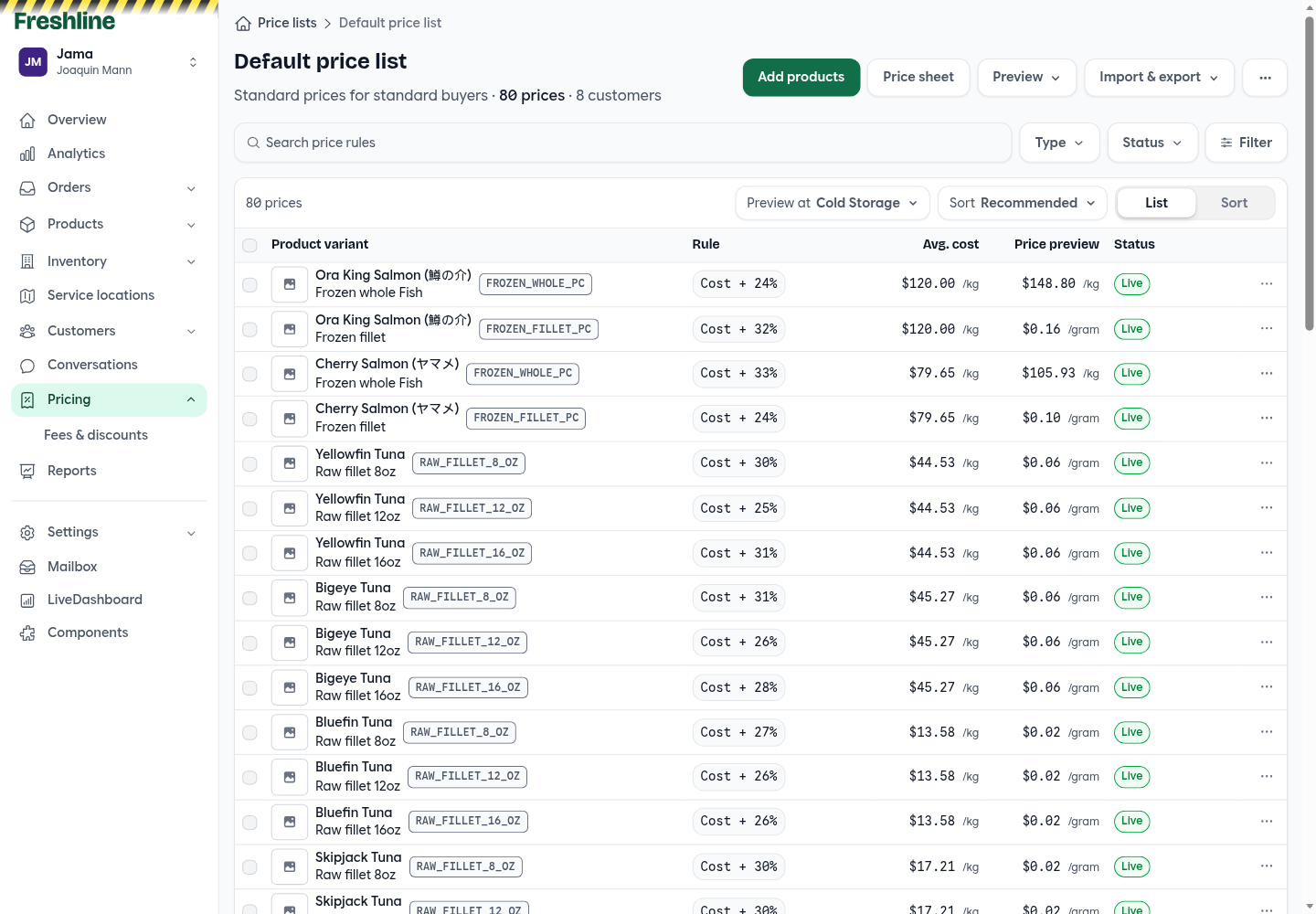Screen dimensions: 1316x914
Task: Switch to the Sort view tab
Action: click(1234, 203)
